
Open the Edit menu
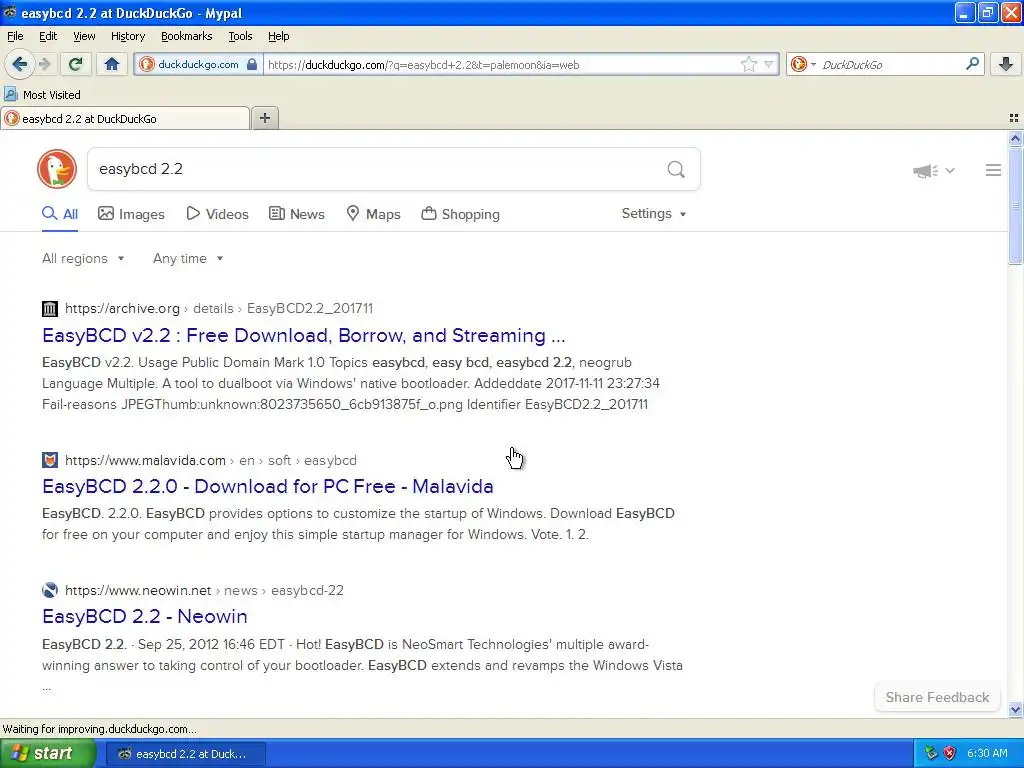48,36
